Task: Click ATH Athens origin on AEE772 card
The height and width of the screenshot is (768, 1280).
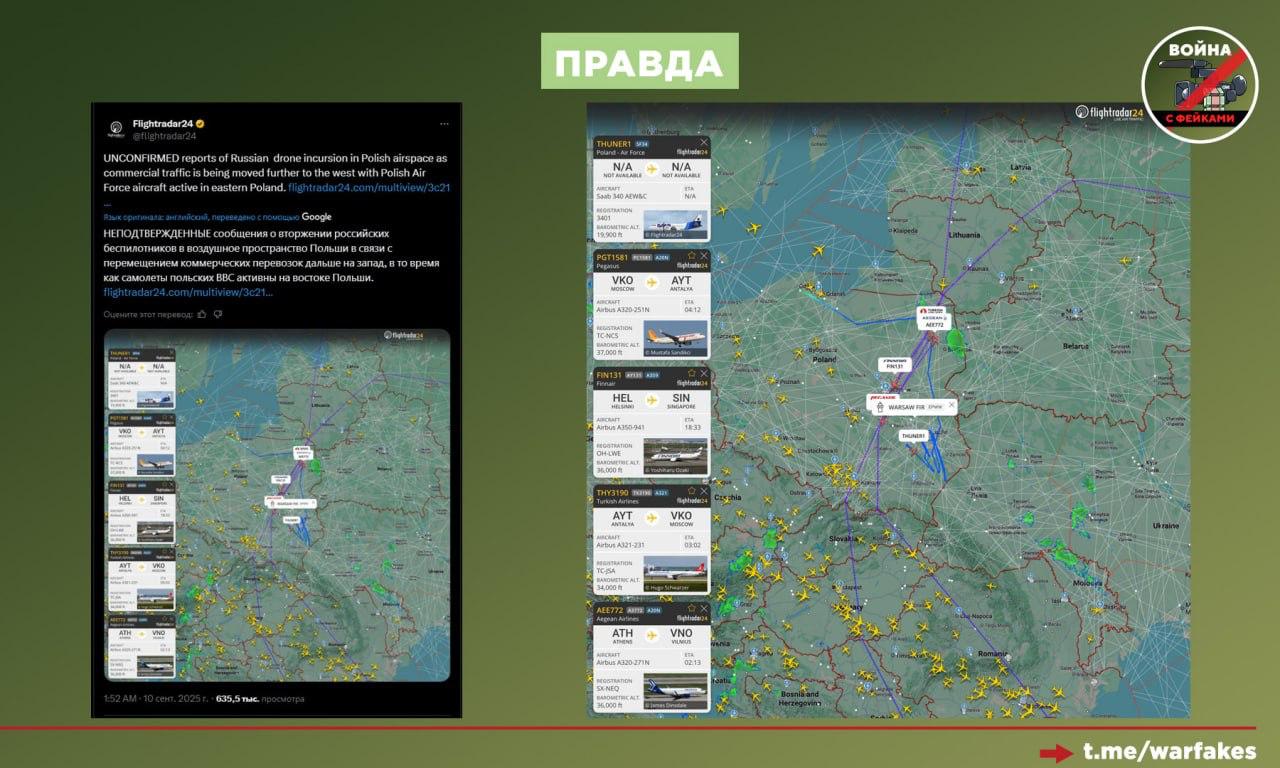Action: pos(622,636)
